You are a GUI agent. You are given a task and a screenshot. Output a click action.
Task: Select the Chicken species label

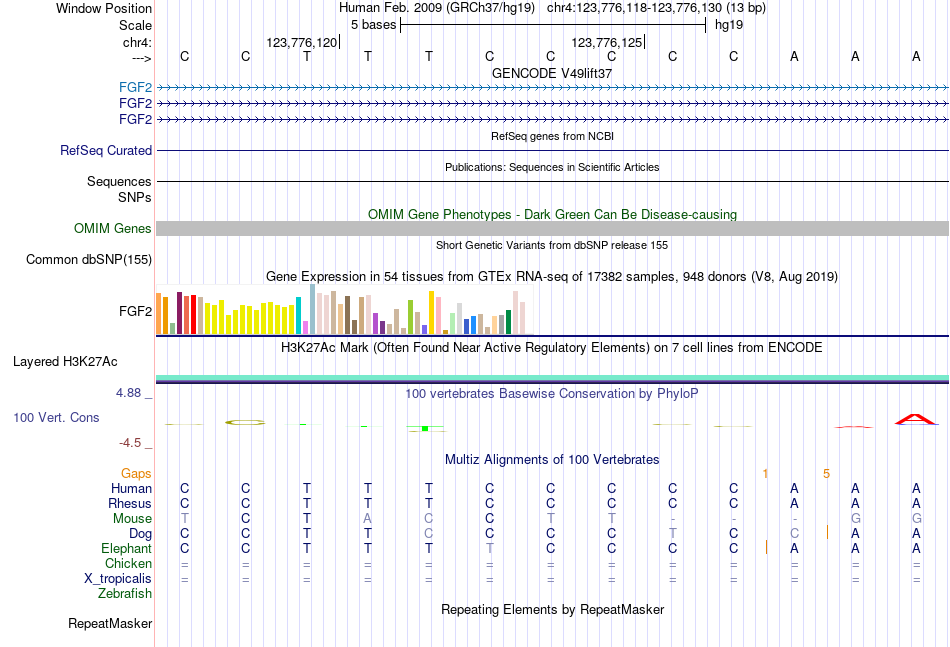[x=128, y=563]
